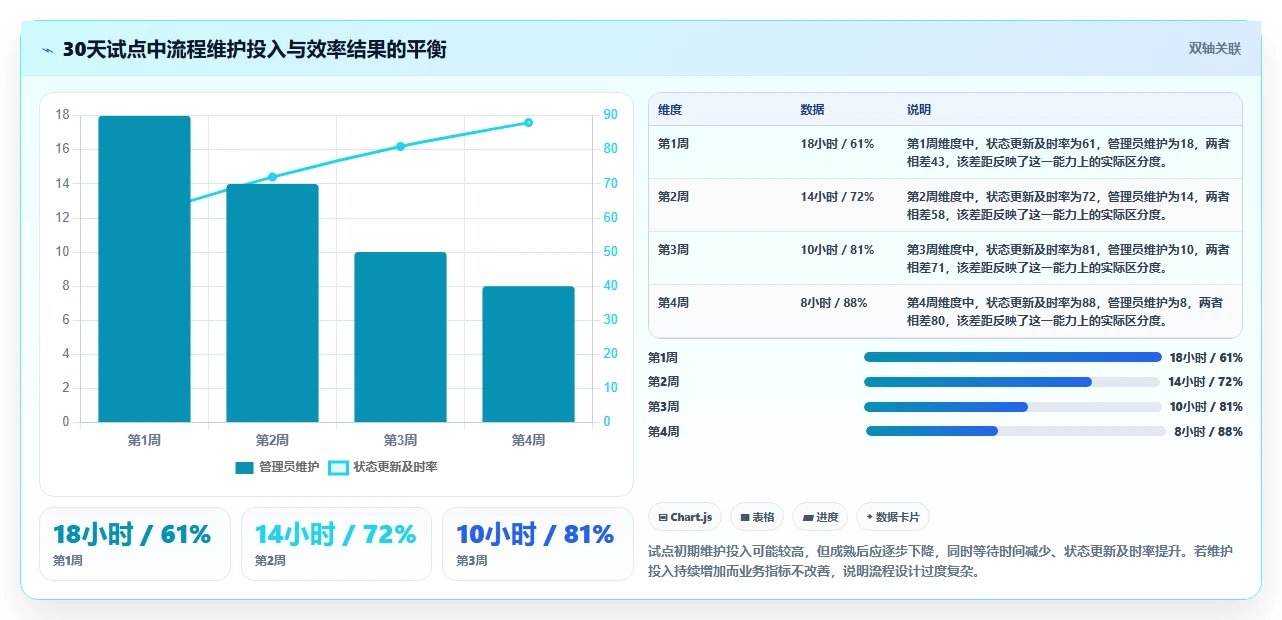Select the 第4周 bar in the chart
This screenshot has height=620, width=1282.
[x=528, y=354]
